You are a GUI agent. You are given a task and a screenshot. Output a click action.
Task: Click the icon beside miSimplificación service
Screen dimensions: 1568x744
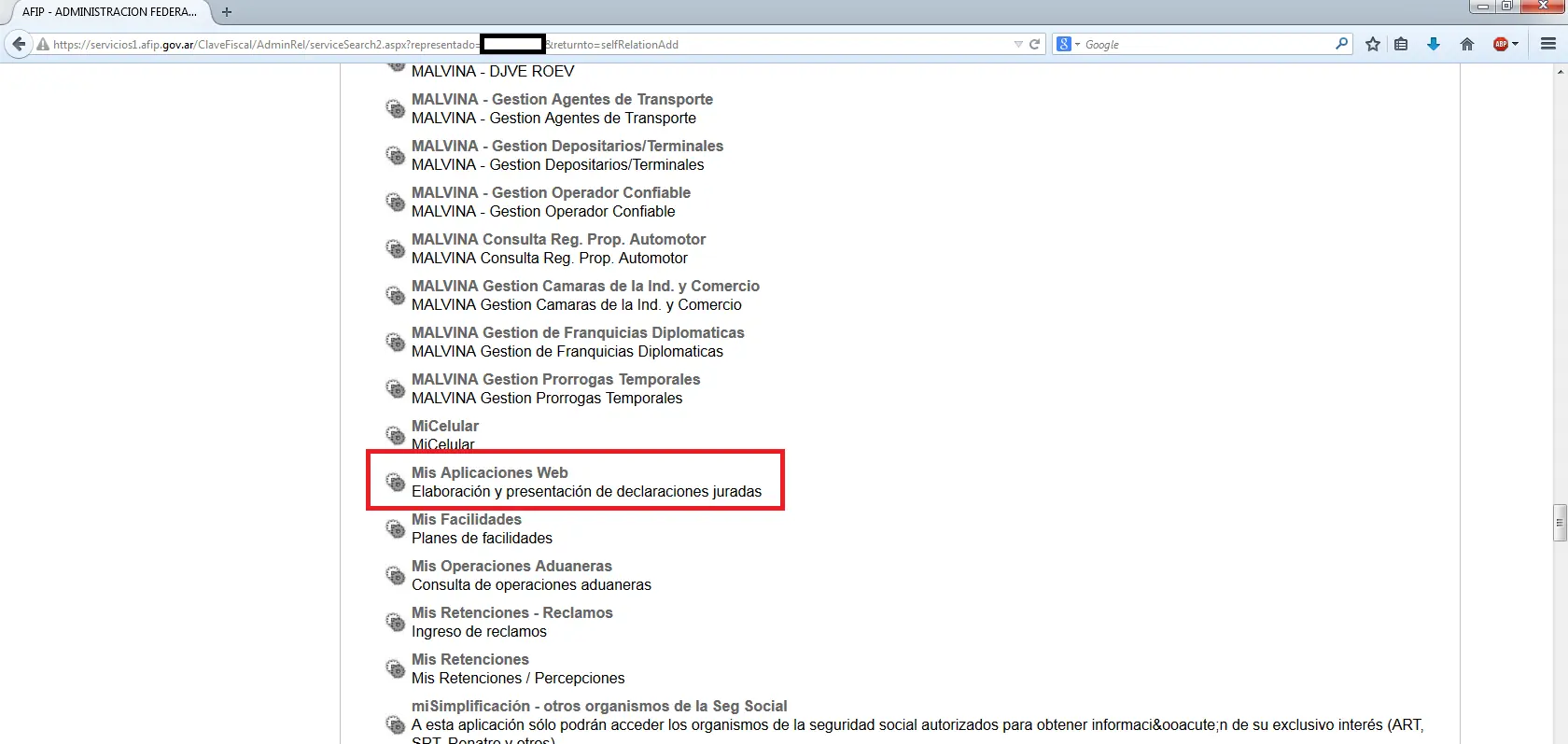point(396,724)
